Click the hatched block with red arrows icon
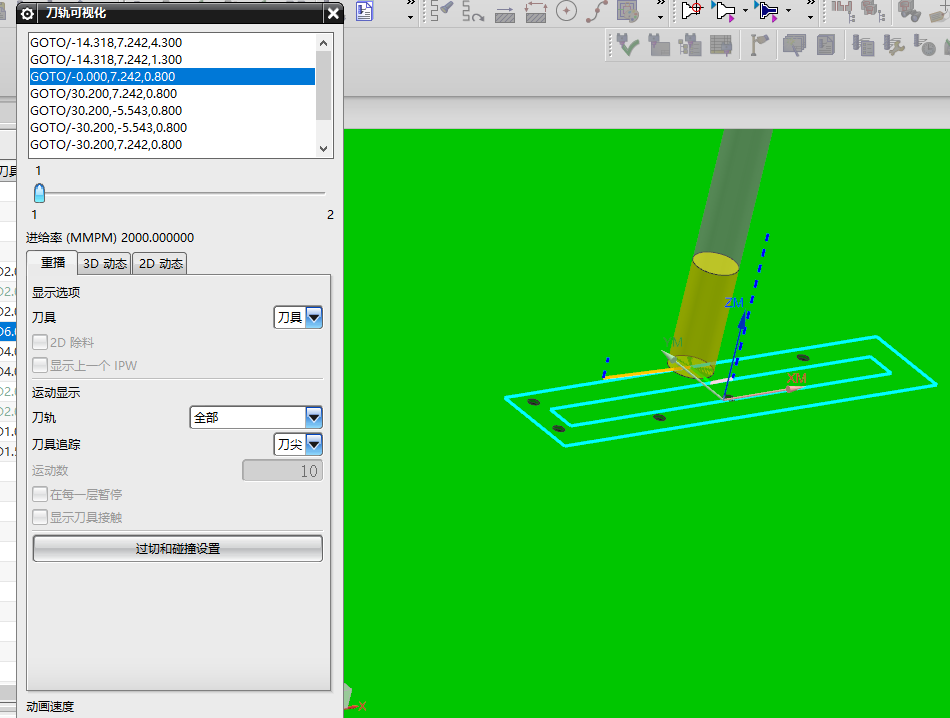The image size is (950, 718). pos(536,12)
